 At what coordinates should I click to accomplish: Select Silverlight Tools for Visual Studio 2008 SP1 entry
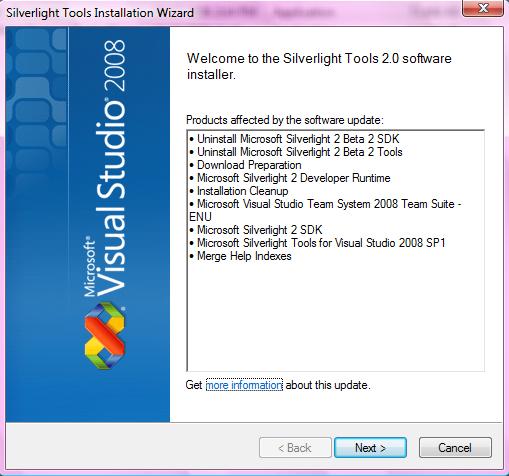click(317, 243)
